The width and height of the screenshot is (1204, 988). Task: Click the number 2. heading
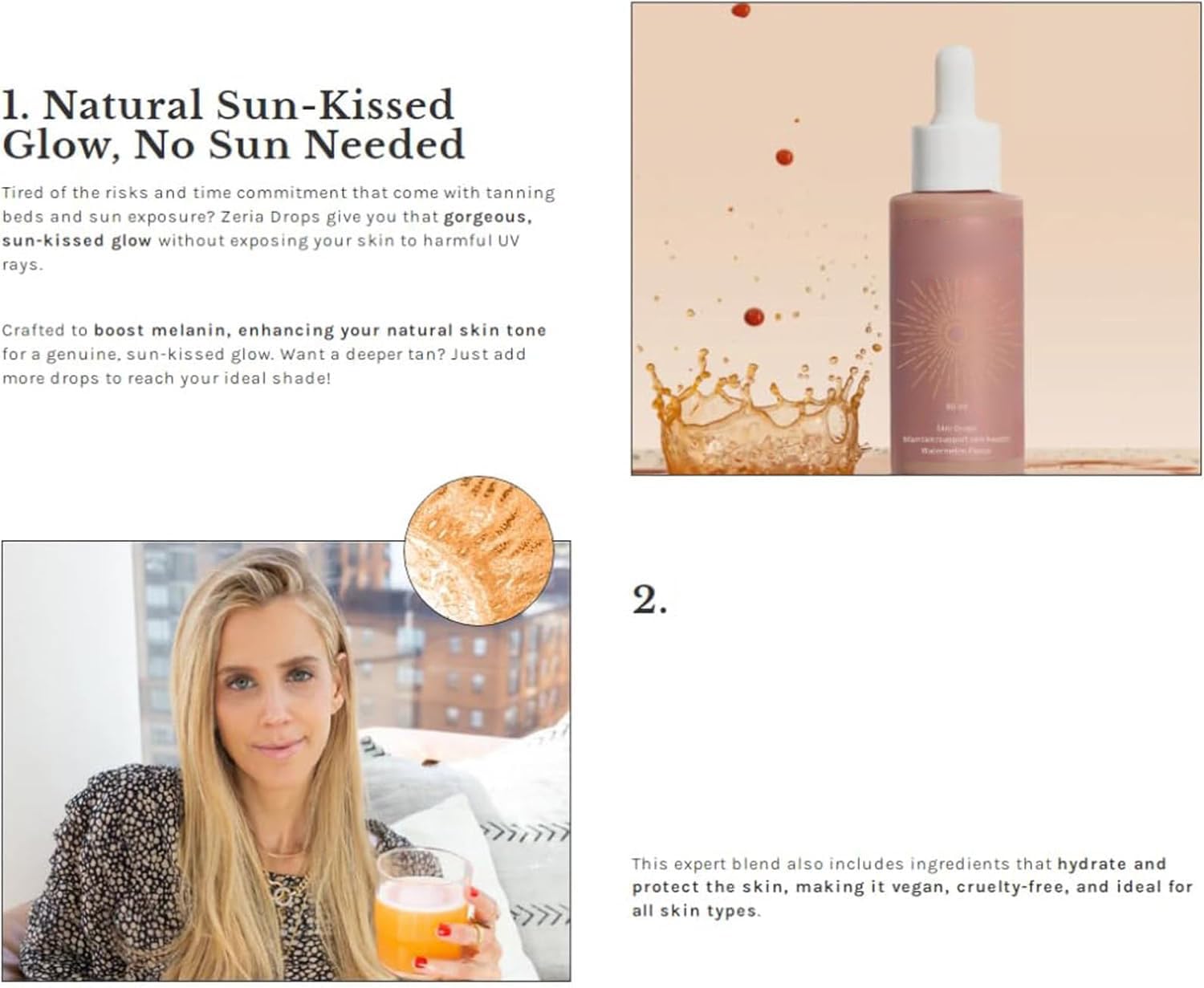pyautogui.click(x=649, y=600)
